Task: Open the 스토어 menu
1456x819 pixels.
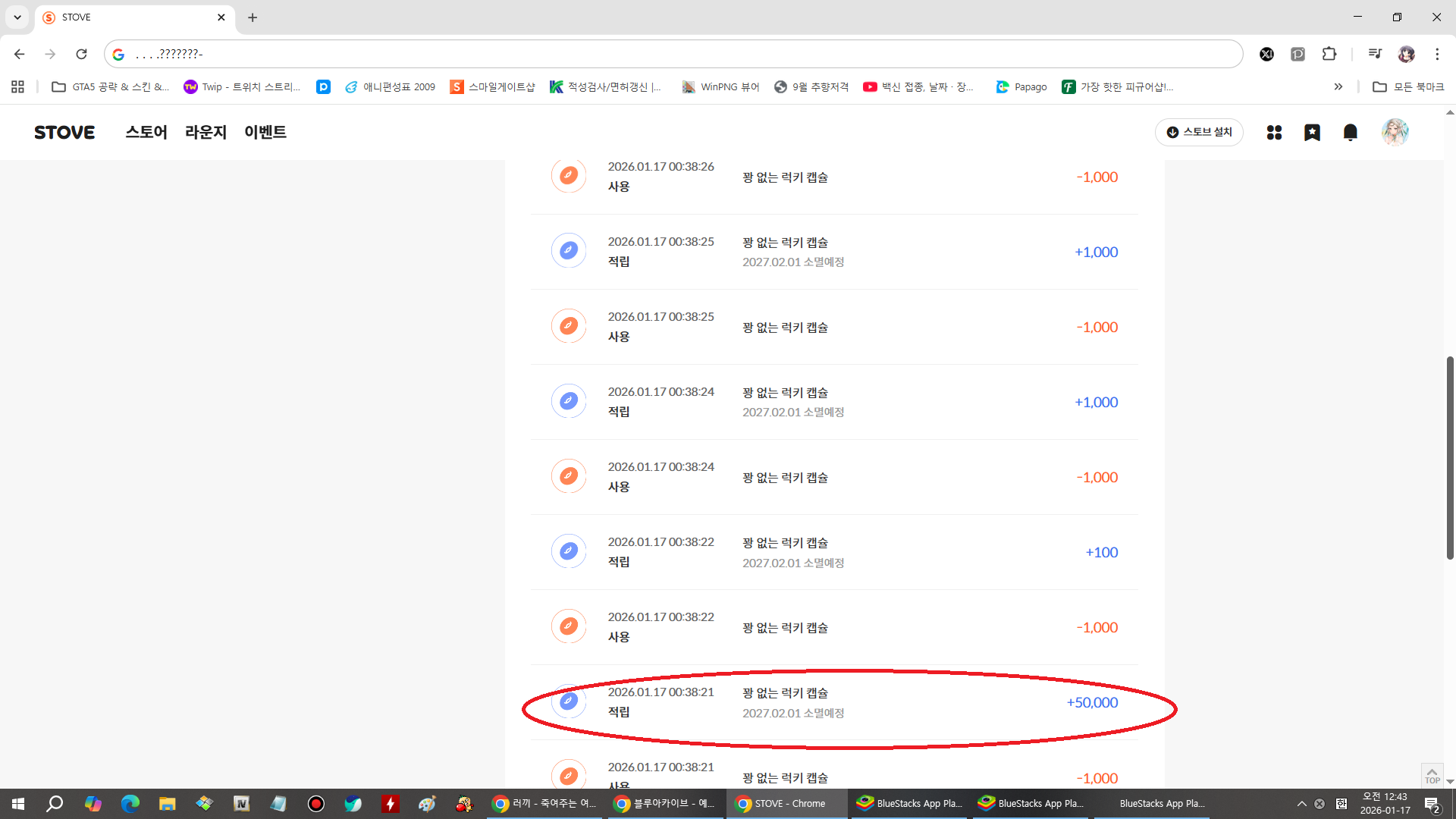Action: point(146,132)
